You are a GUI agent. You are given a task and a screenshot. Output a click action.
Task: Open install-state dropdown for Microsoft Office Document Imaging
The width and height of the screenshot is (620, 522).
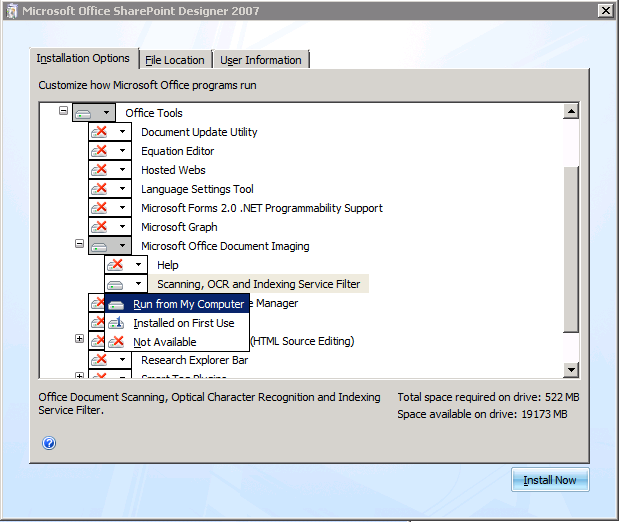point(110,246)
